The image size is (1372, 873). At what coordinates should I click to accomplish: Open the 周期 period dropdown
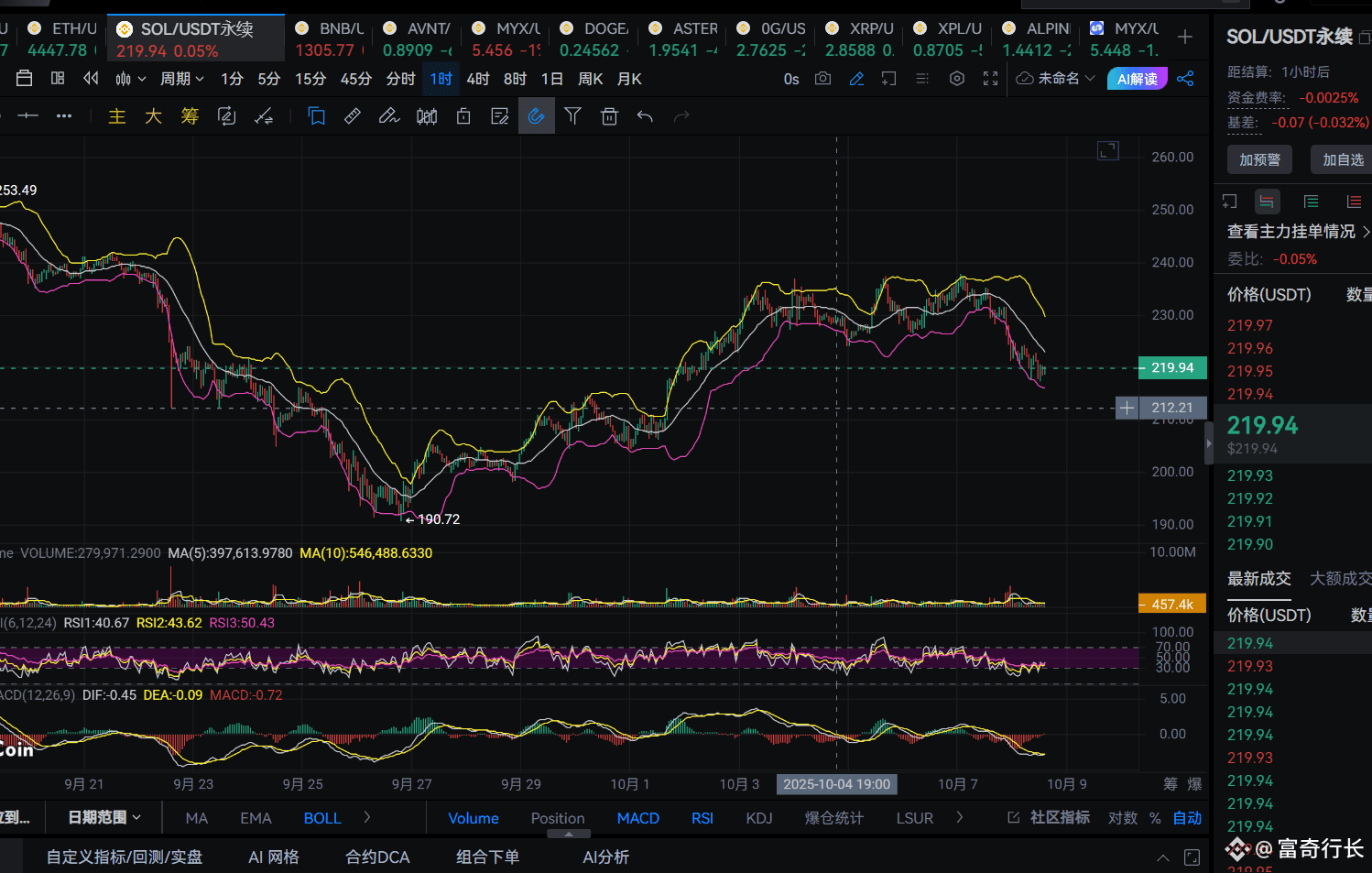[x=181, y=79]
